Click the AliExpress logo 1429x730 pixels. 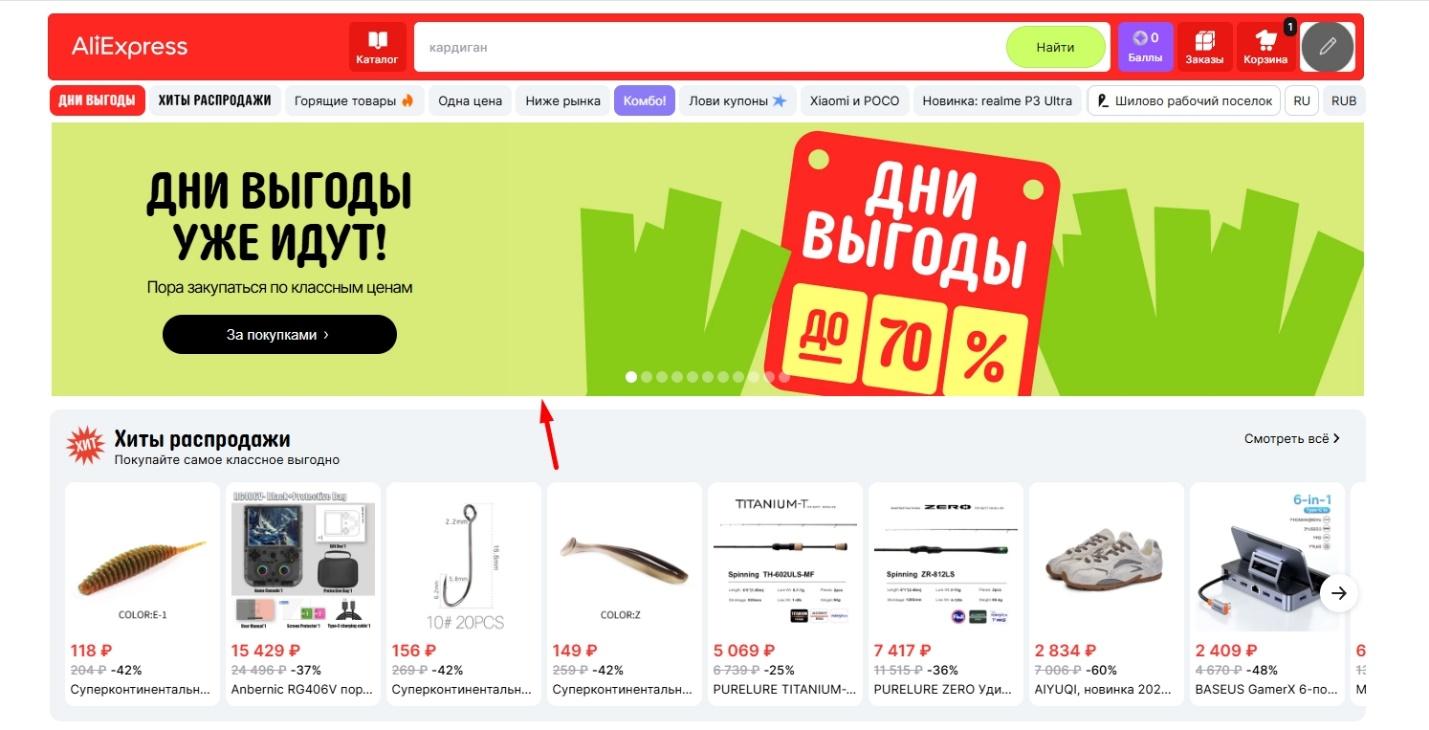coord(130,47)
